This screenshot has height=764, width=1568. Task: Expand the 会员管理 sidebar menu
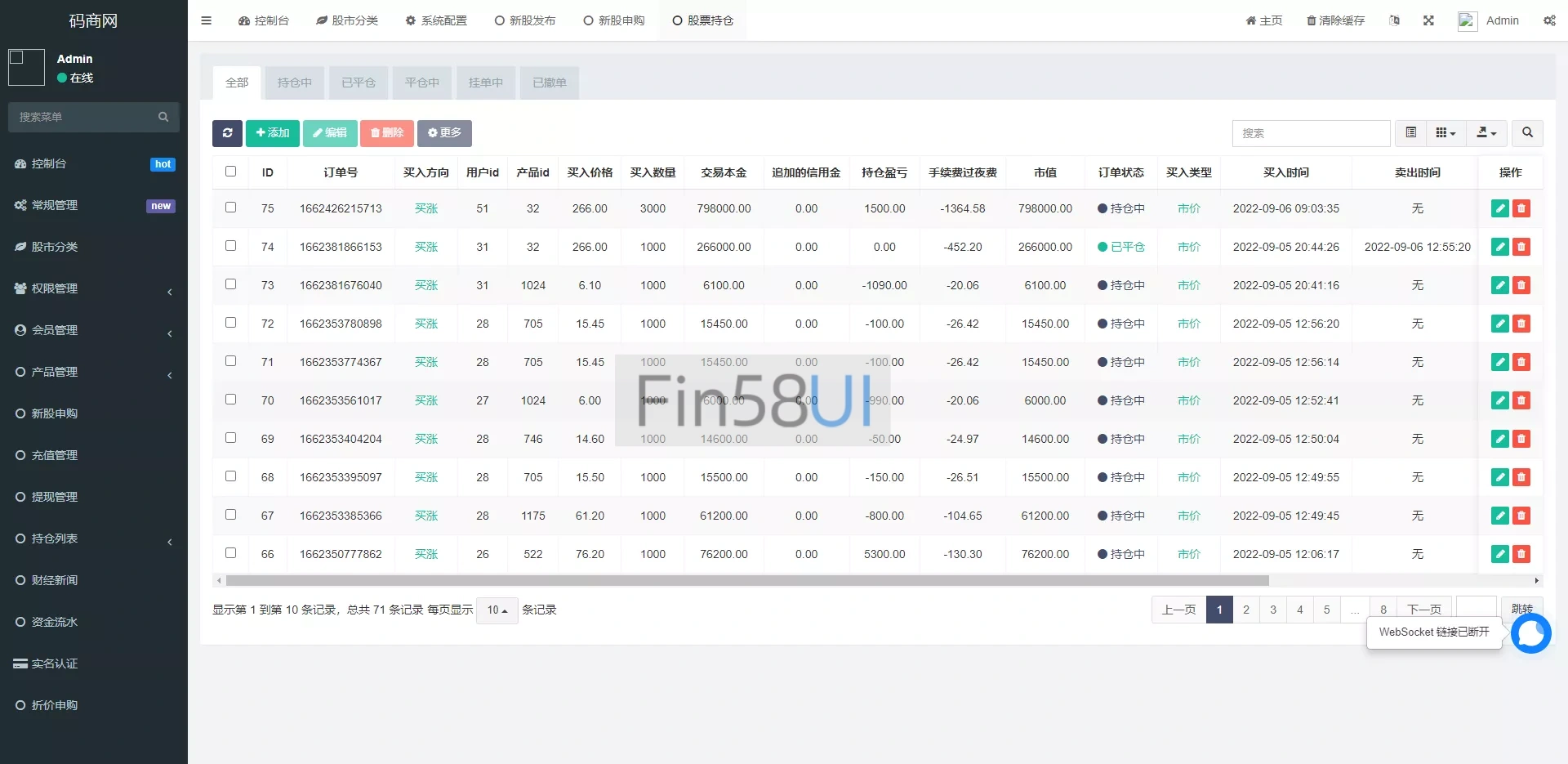point(93,330)
